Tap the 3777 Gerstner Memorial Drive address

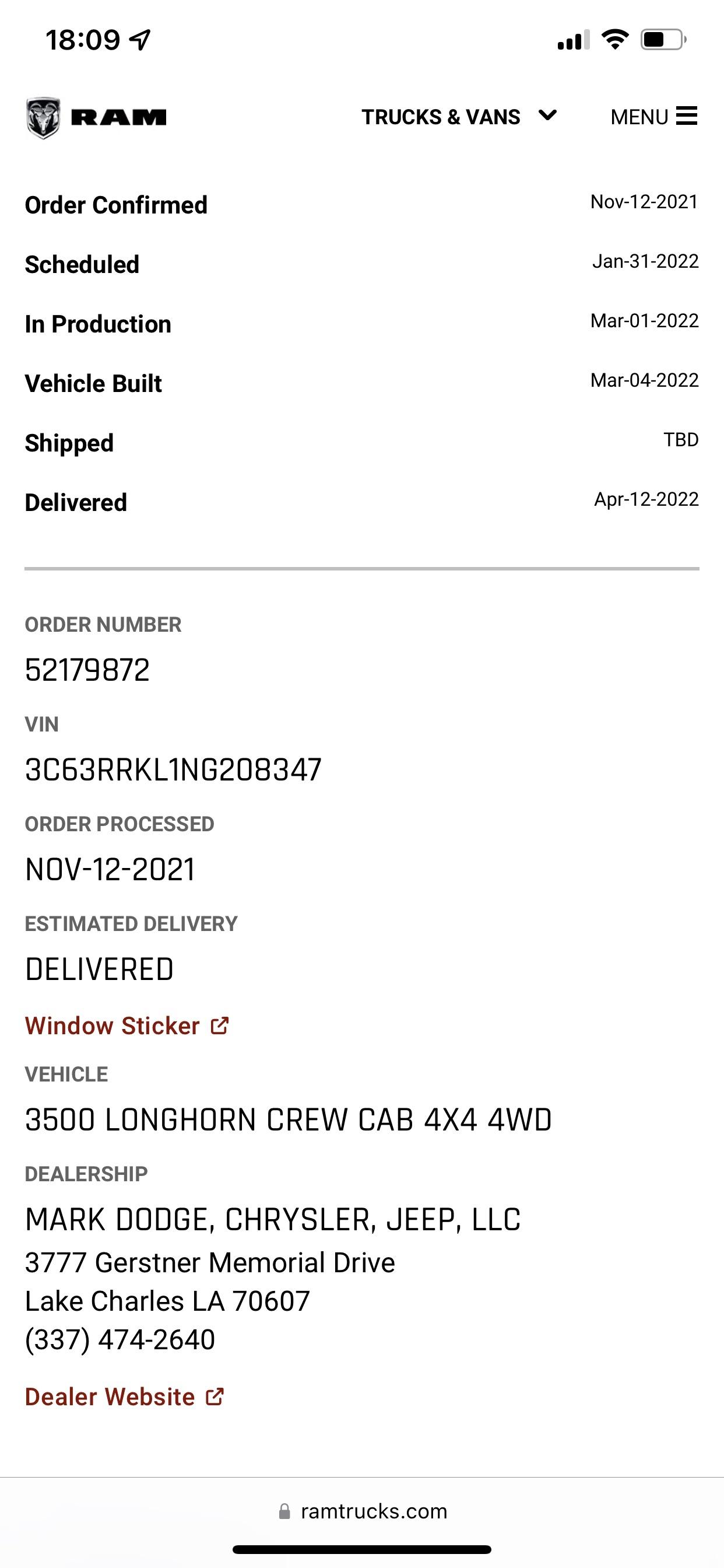[210, 1262]
